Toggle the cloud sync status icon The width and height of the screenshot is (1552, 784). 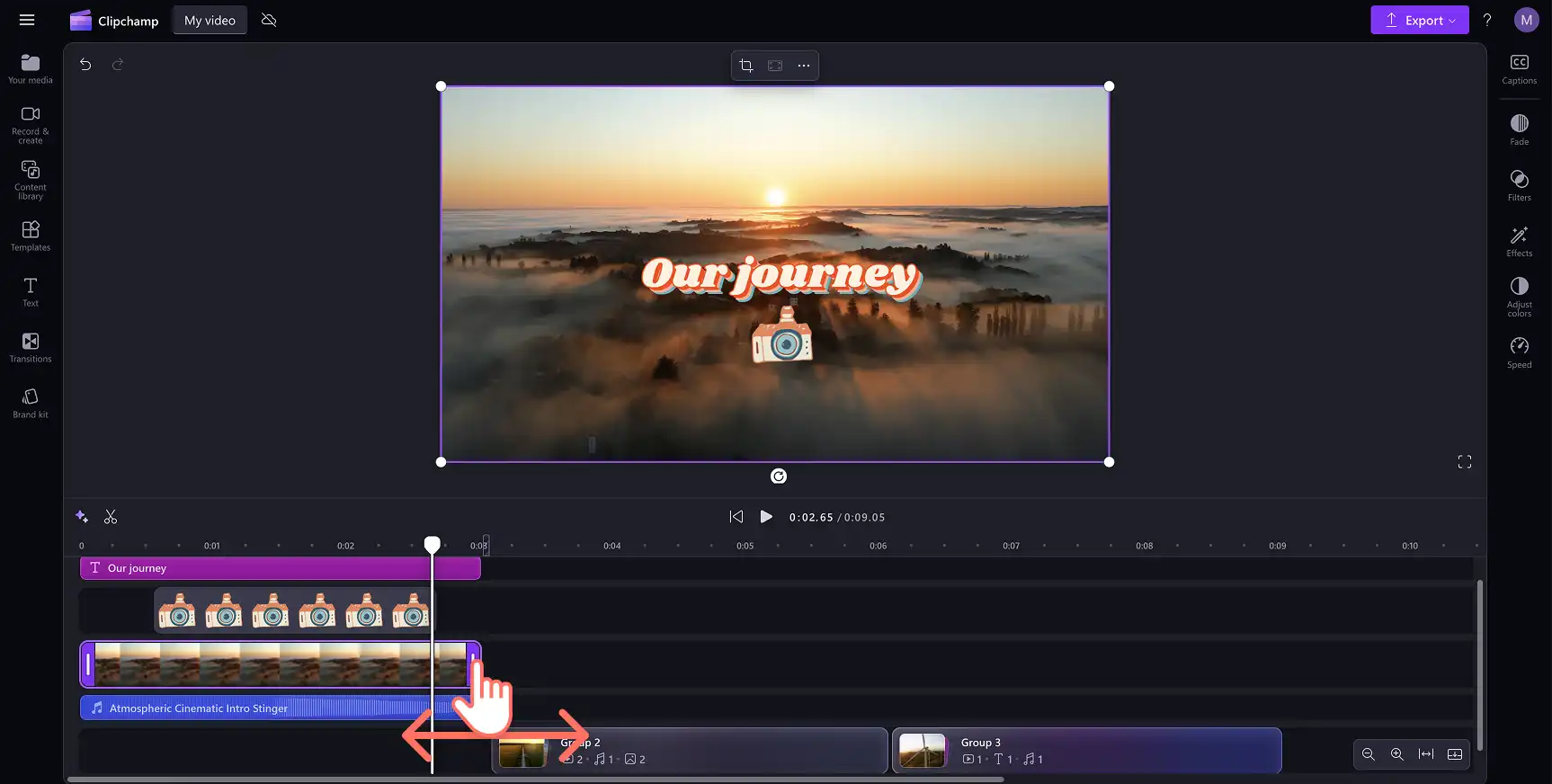269,20
